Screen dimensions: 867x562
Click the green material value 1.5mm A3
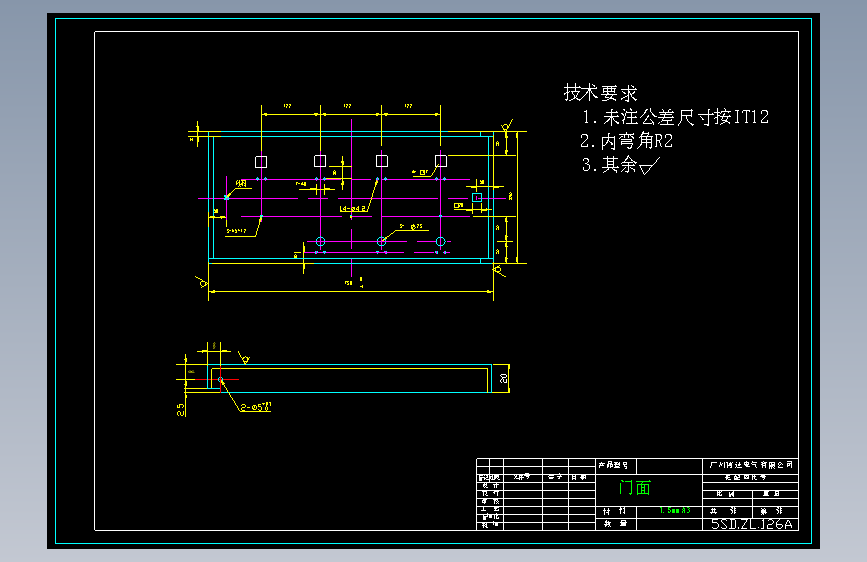[675, 511]
